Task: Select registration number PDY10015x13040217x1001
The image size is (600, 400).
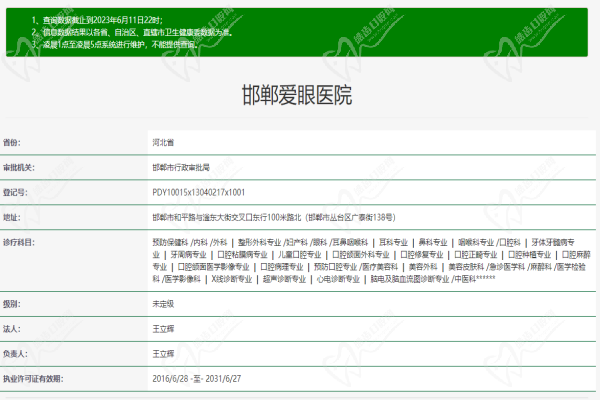Action: point(199,193)
